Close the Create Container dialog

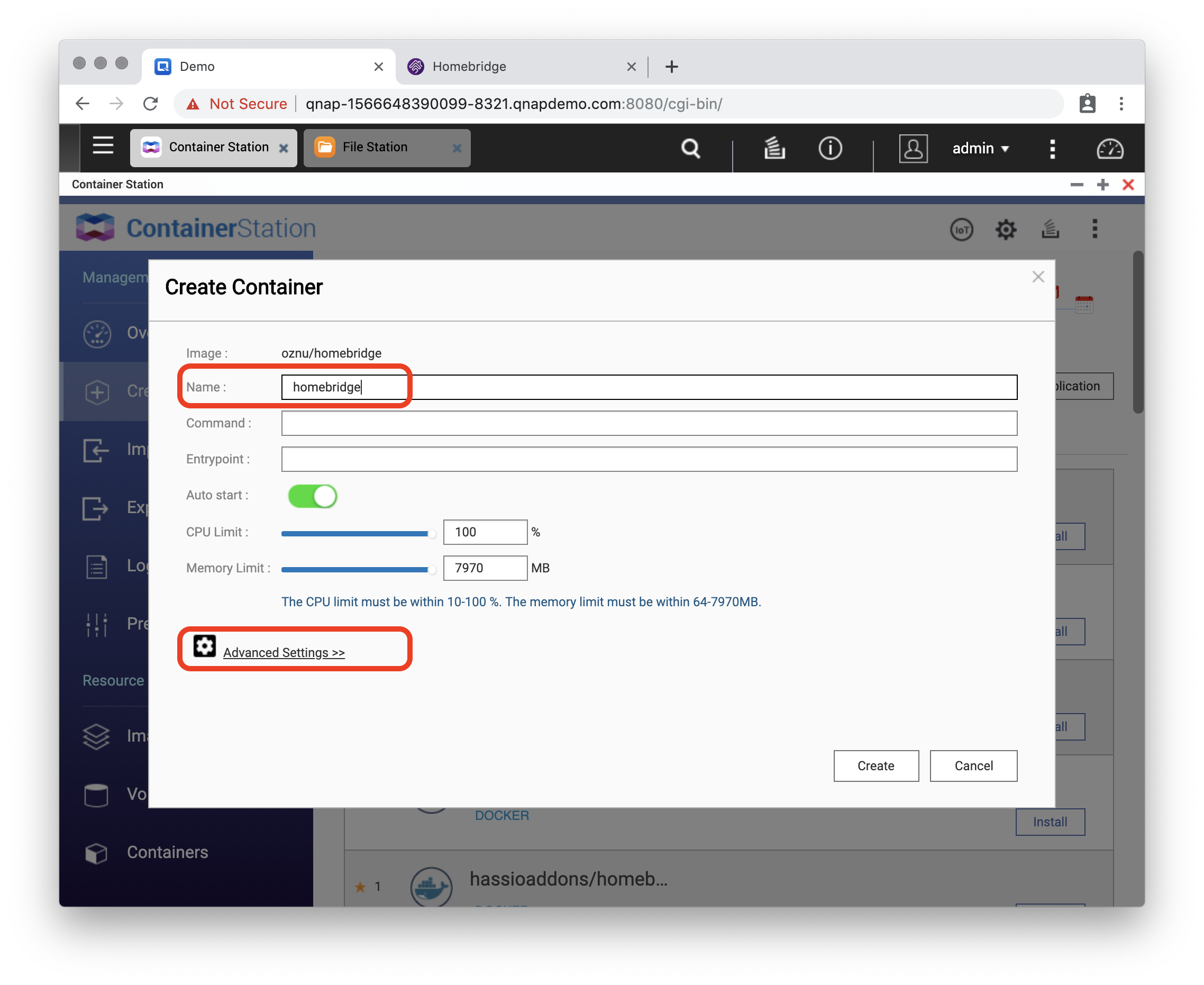[1038, 277]
